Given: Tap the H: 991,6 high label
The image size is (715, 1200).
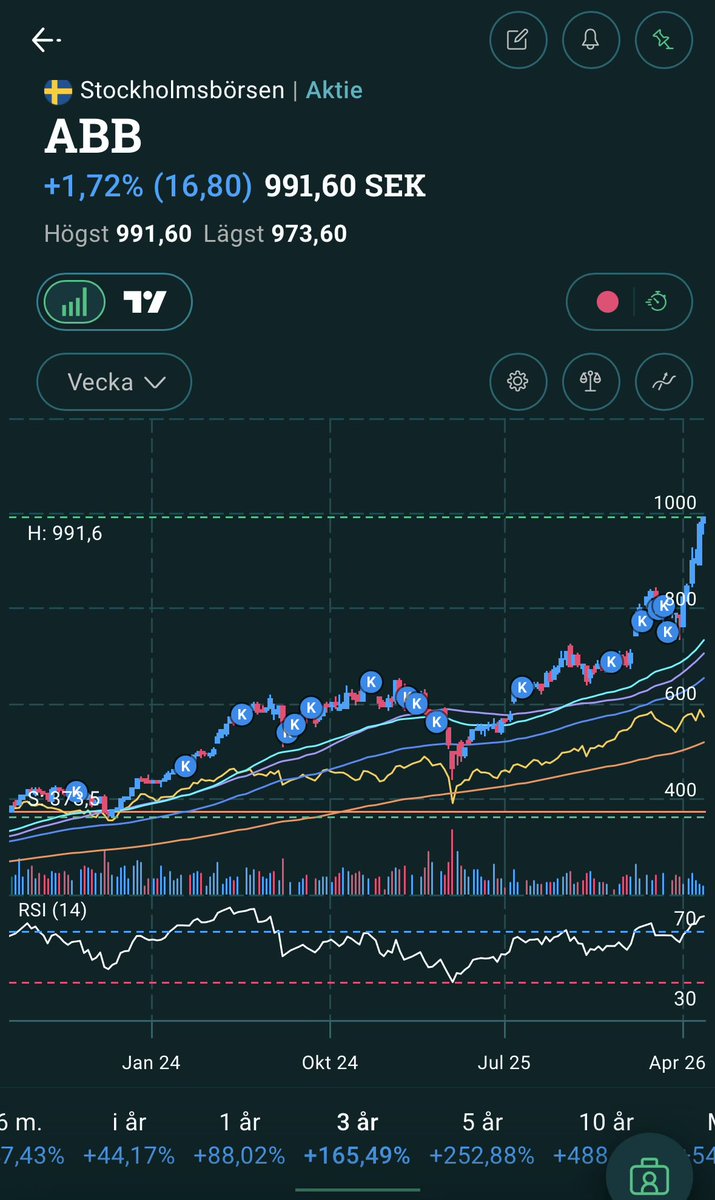Looking at the screenshot, I should pyautogui.click(x=65, y=534).
